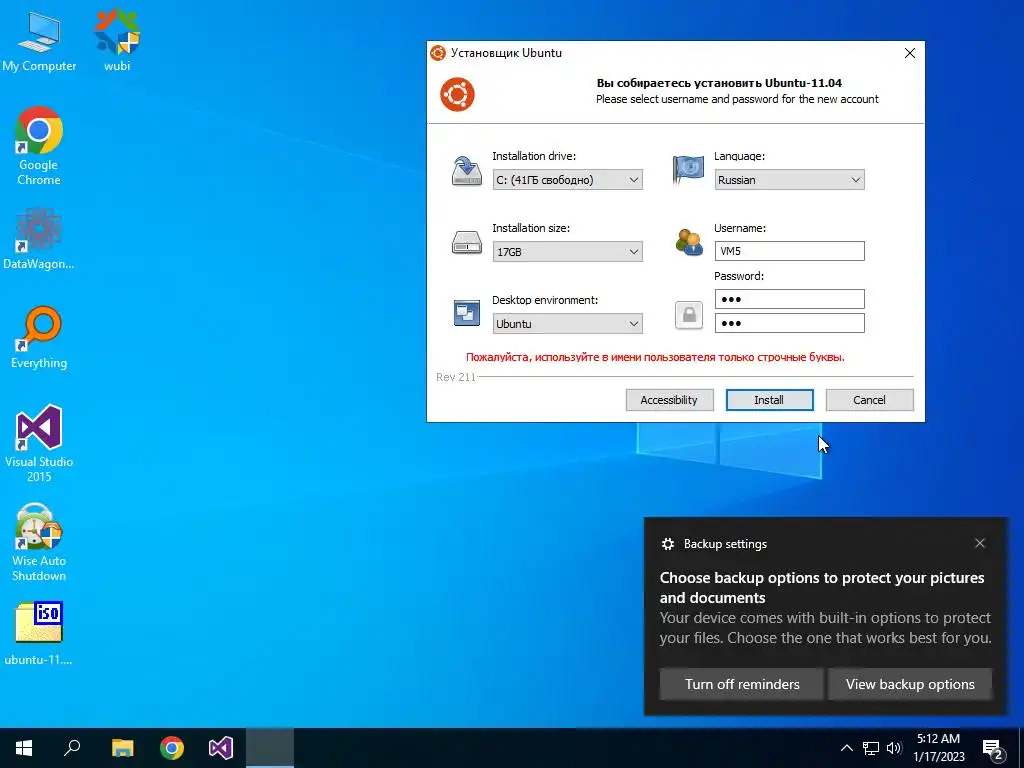Open the My Computer desktop icon
The height and width of the screenshot is (768, 1024).
(x=39, y=40)
